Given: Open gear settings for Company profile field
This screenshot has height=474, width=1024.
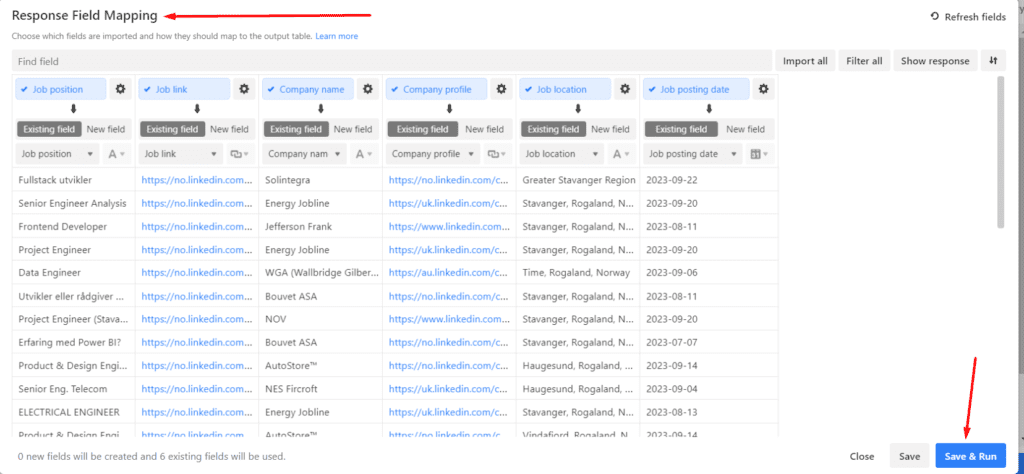Looking at the screenshot, I should coord(500,89).
